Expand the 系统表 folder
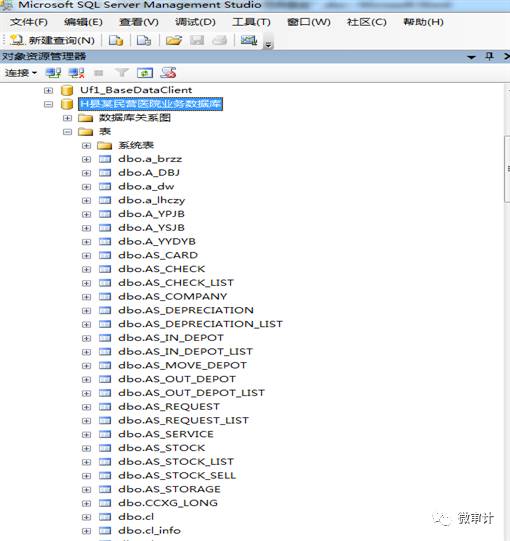 coord(86,146)
